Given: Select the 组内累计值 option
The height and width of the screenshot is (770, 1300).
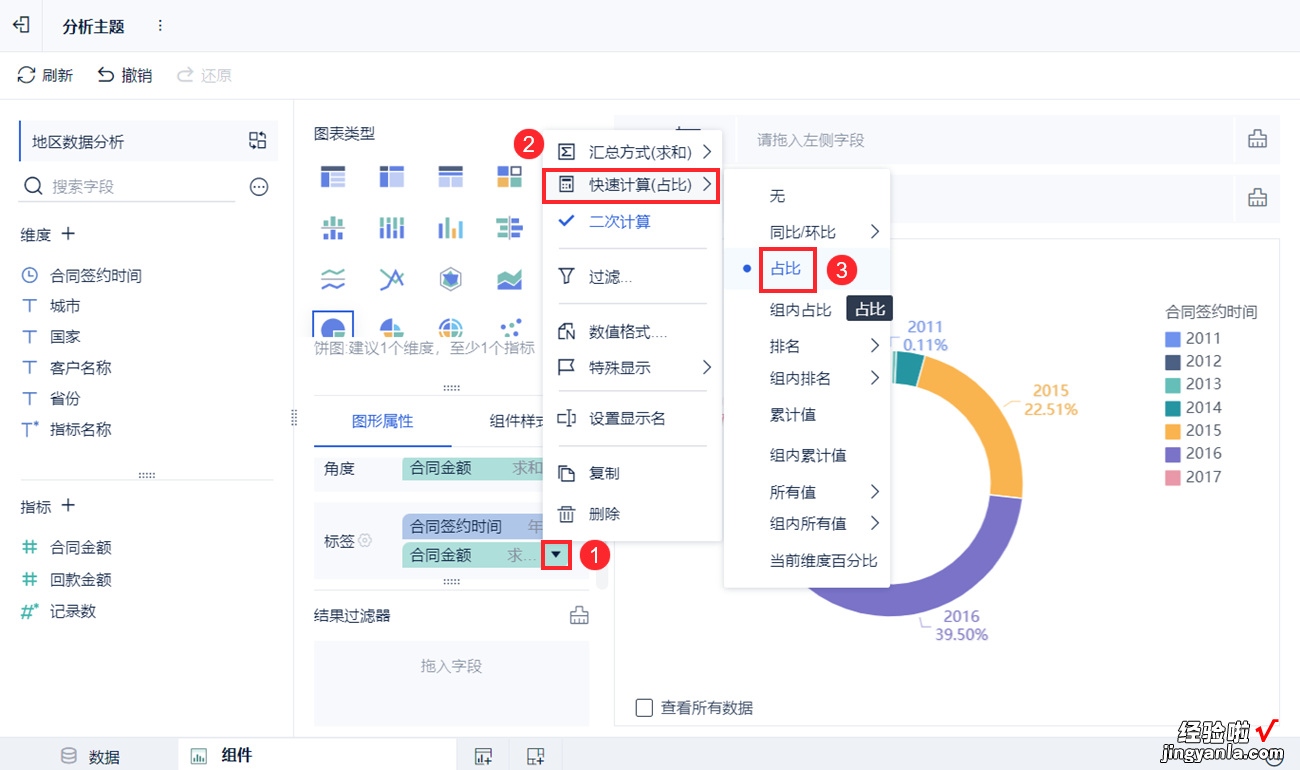Looking at the screenshot, I should [806, 455].
